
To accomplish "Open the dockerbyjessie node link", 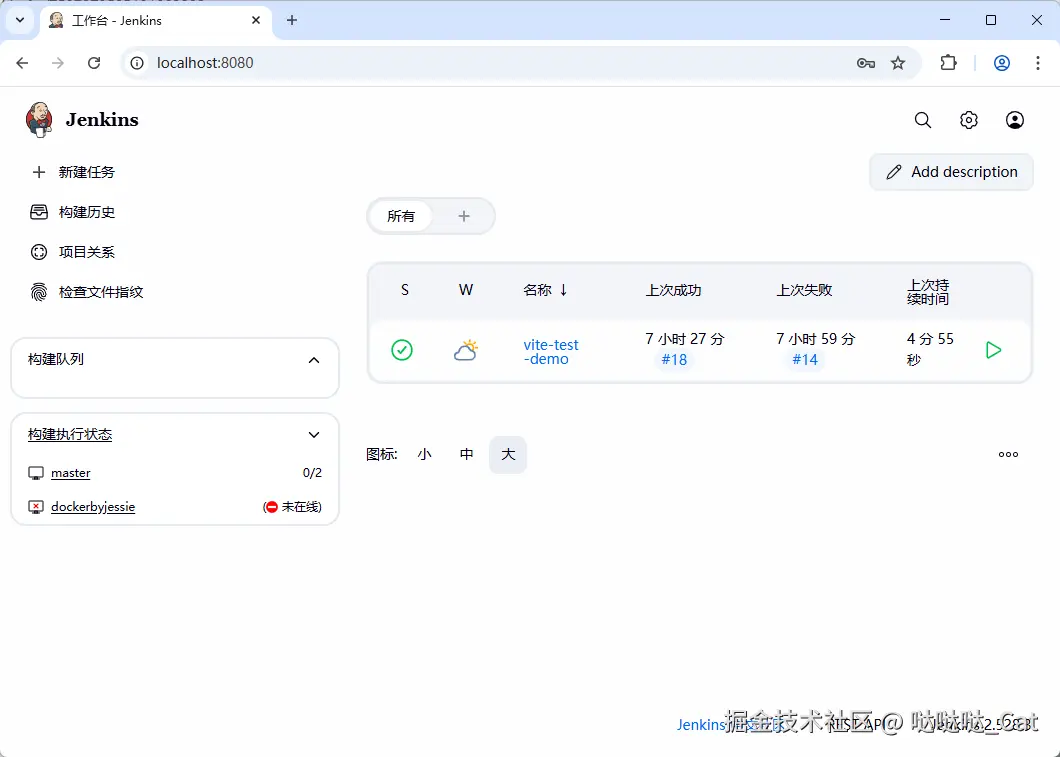I will 93,507.
